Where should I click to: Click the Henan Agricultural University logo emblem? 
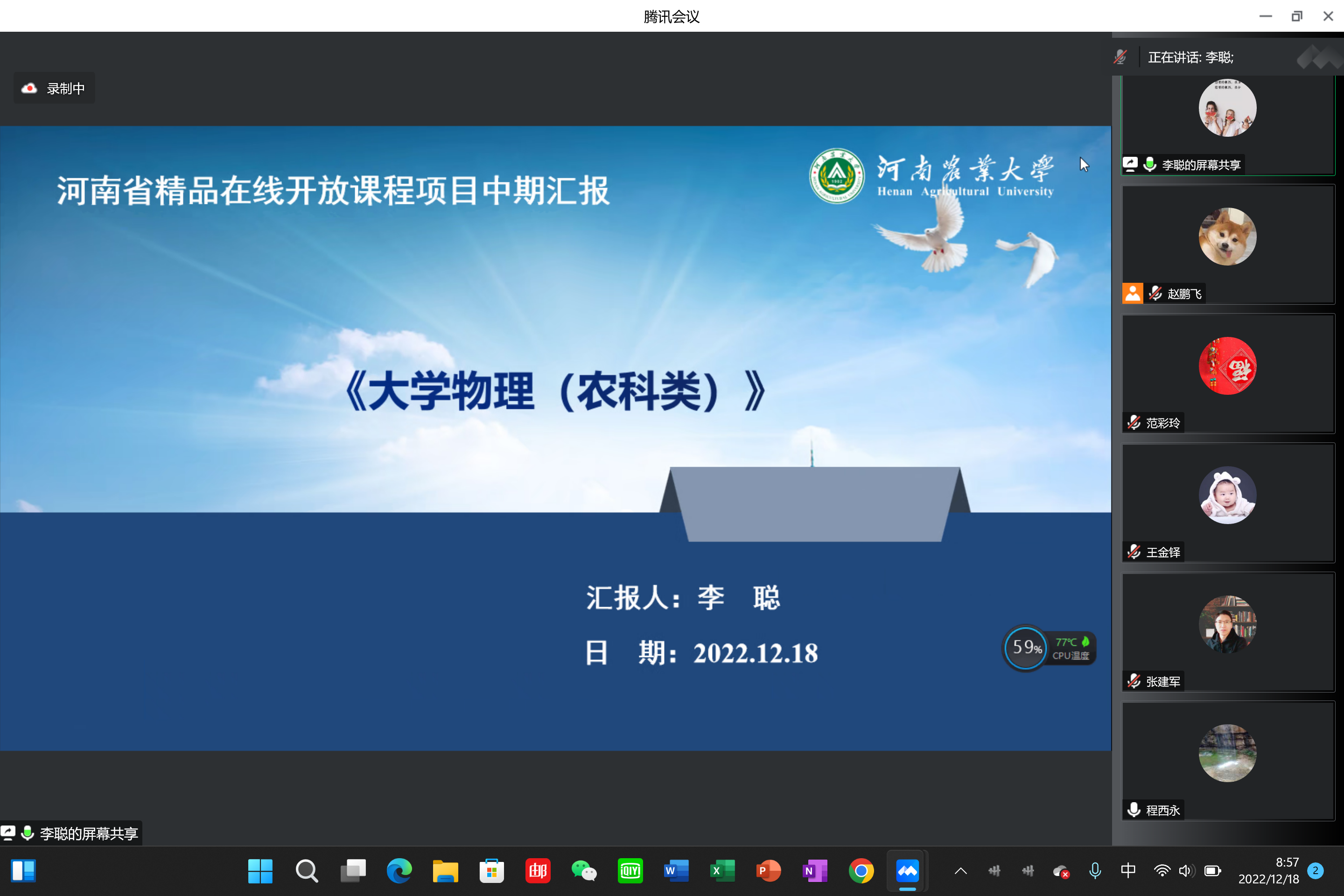point(837,175)
